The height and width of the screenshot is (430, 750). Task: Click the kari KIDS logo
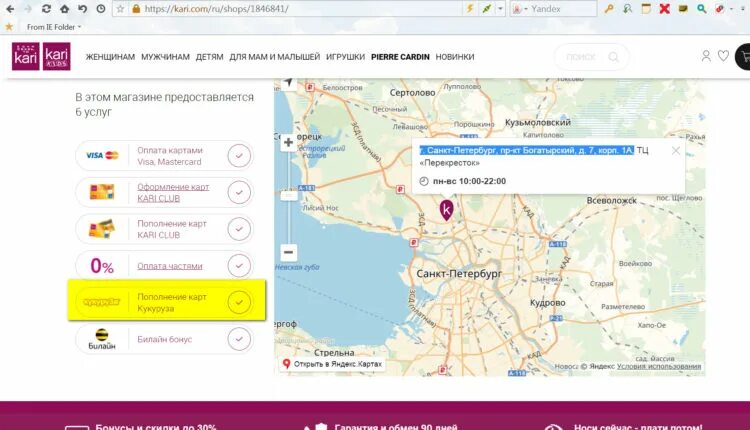point(57,56)
